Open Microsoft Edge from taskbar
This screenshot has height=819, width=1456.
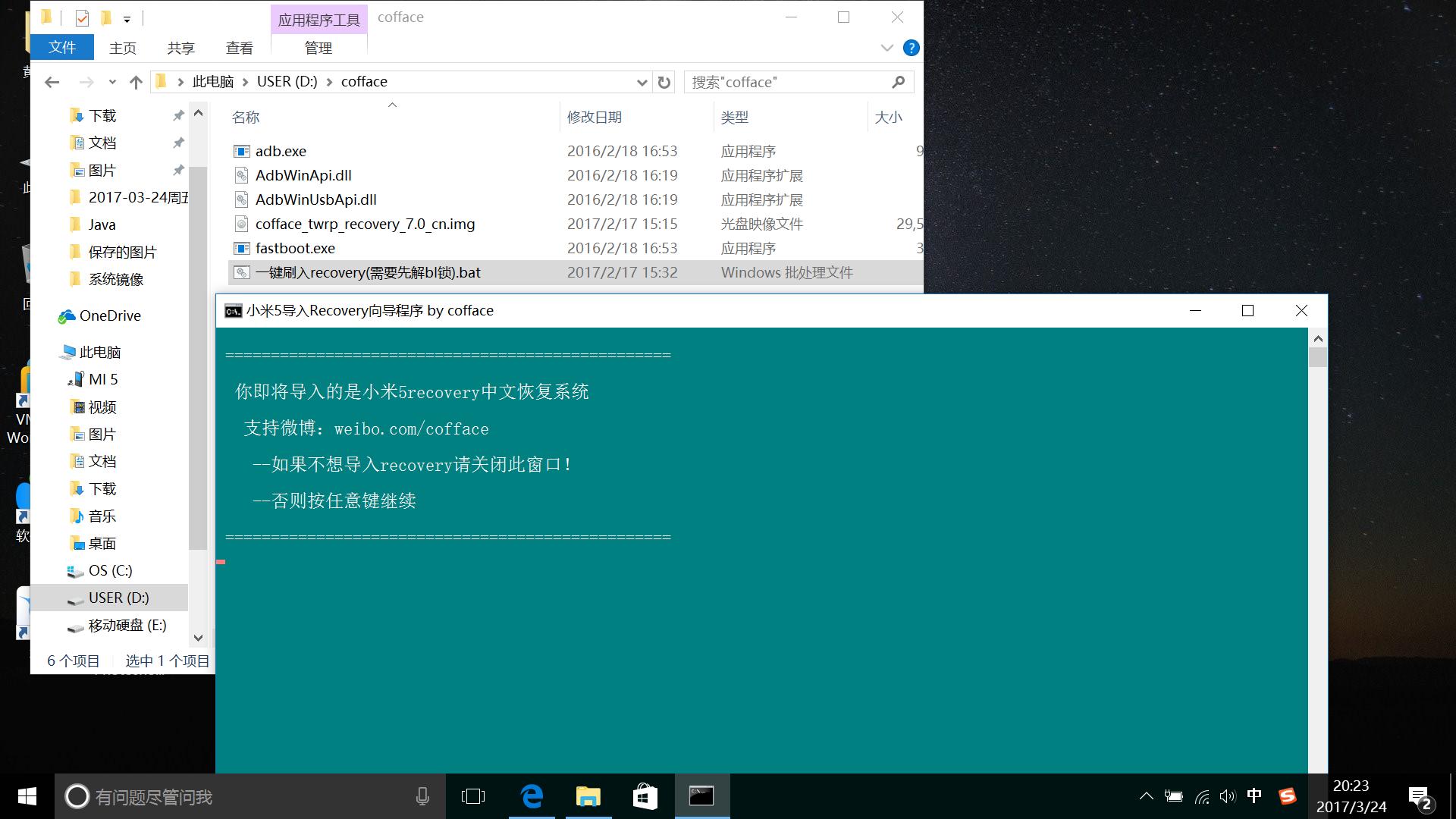click(x=532, y=796)
